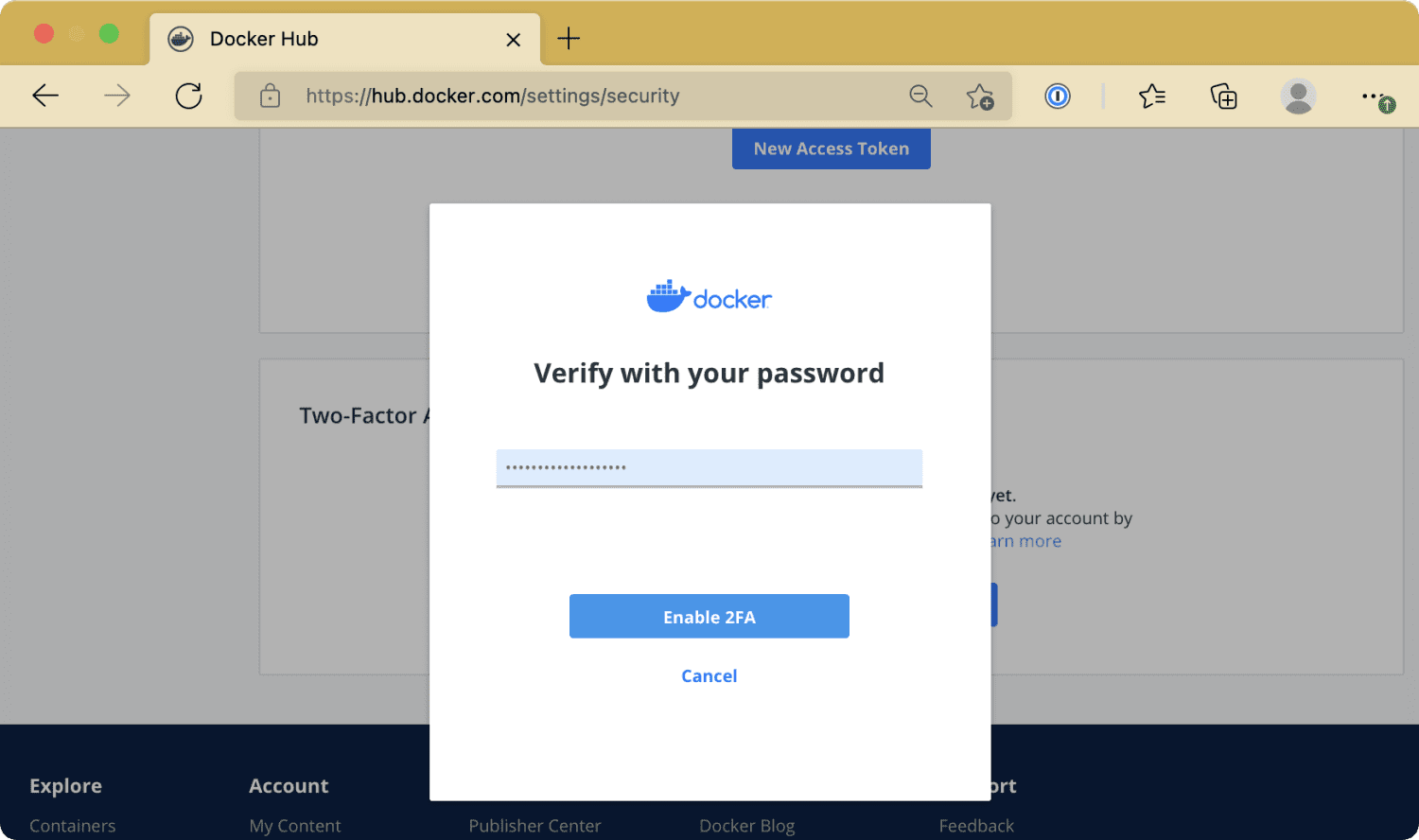Add page to favorites with star-plus icon
Screen dimensions: 1419x840
(x=980, y=96)
